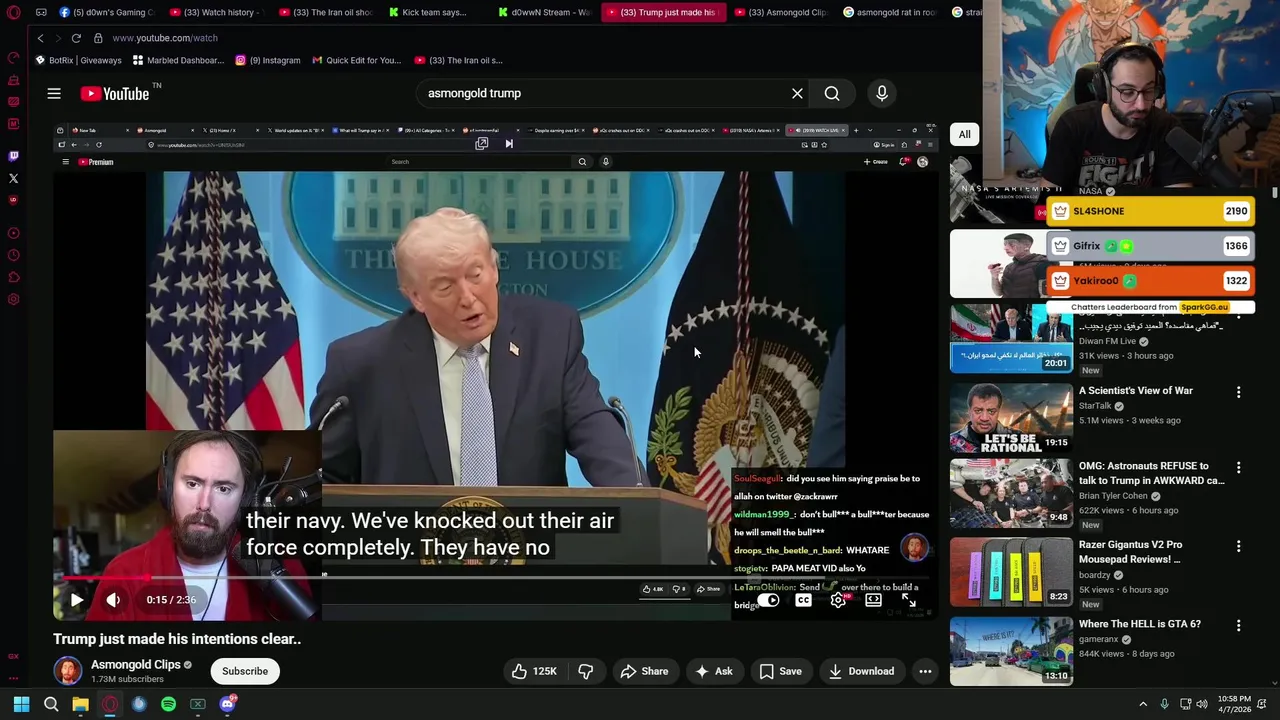Open the 'Marbled Dashboar...' bookmark
The width and height of the screenshot is (1280, 720).
click(x=178, y=60)
